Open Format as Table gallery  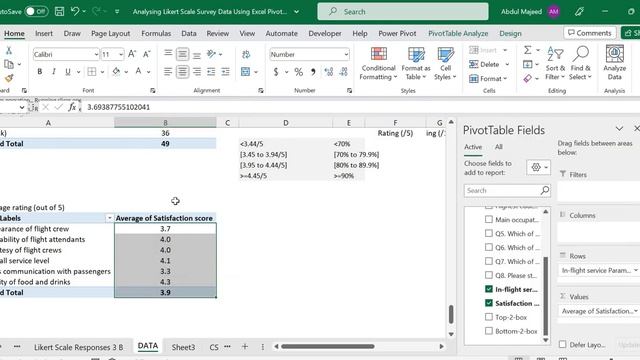coord(416,63)
